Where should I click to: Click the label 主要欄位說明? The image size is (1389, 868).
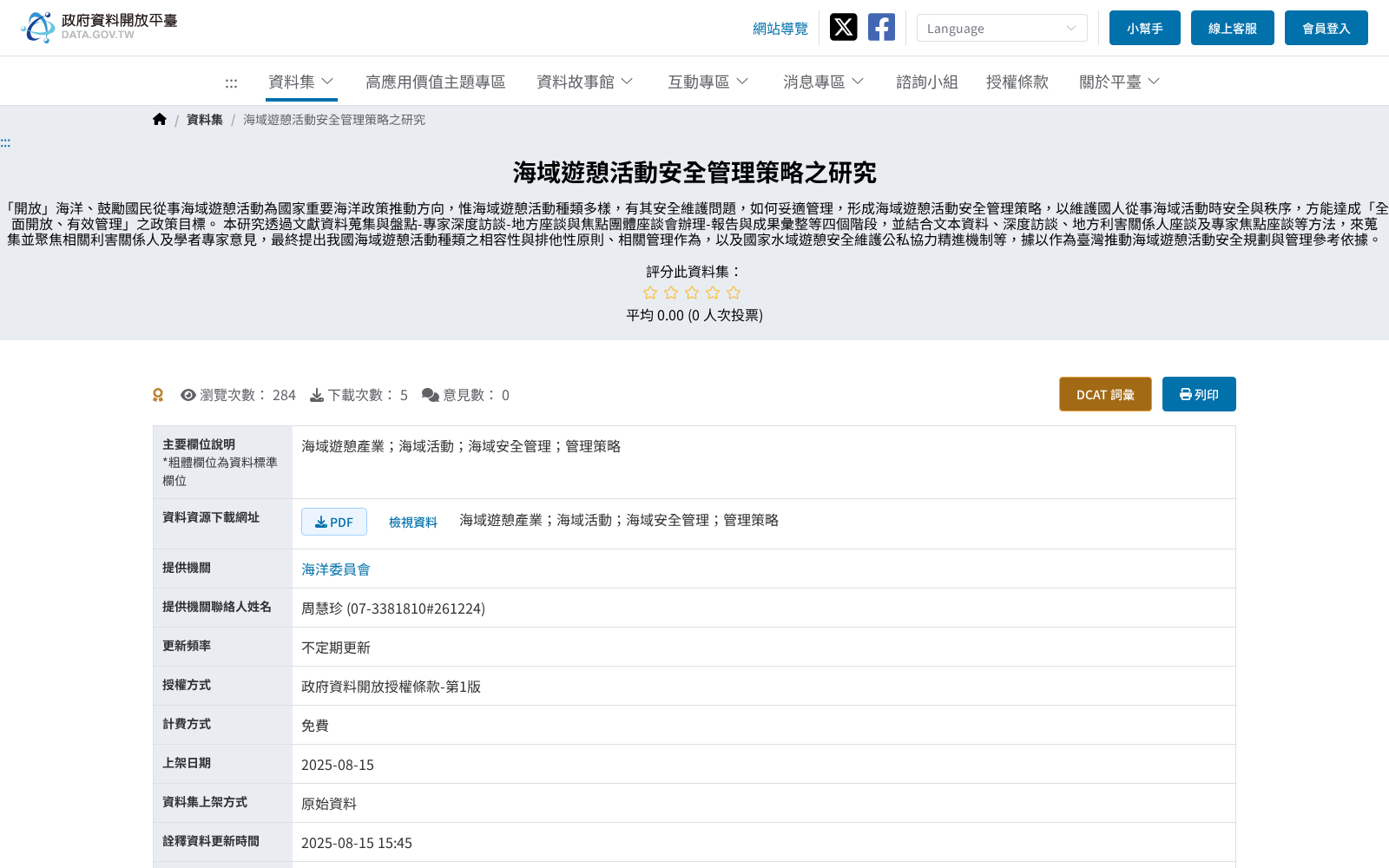click(x=199, y=444)
